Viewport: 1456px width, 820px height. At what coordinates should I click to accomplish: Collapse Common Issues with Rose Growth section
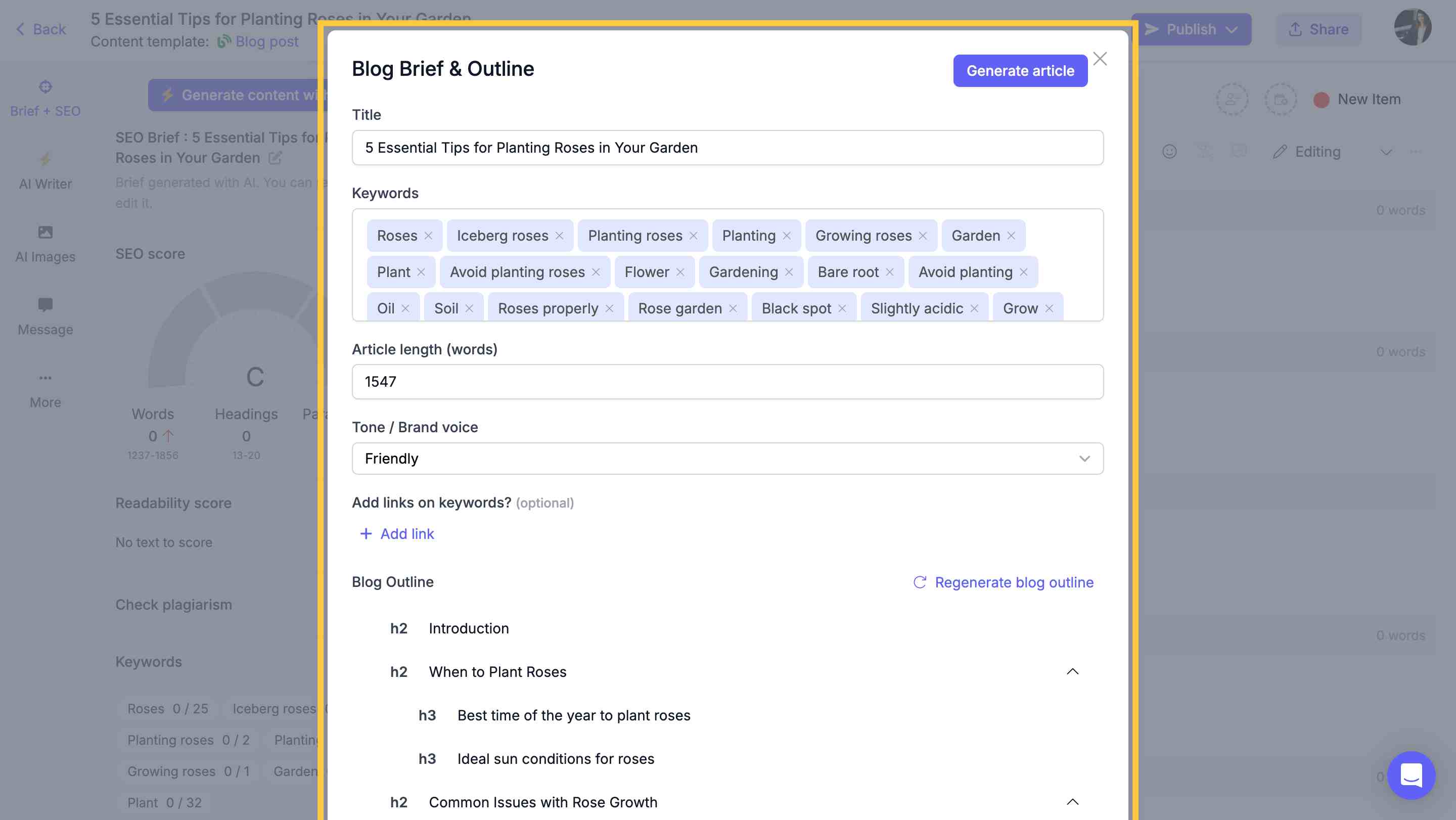(1072, 802)
